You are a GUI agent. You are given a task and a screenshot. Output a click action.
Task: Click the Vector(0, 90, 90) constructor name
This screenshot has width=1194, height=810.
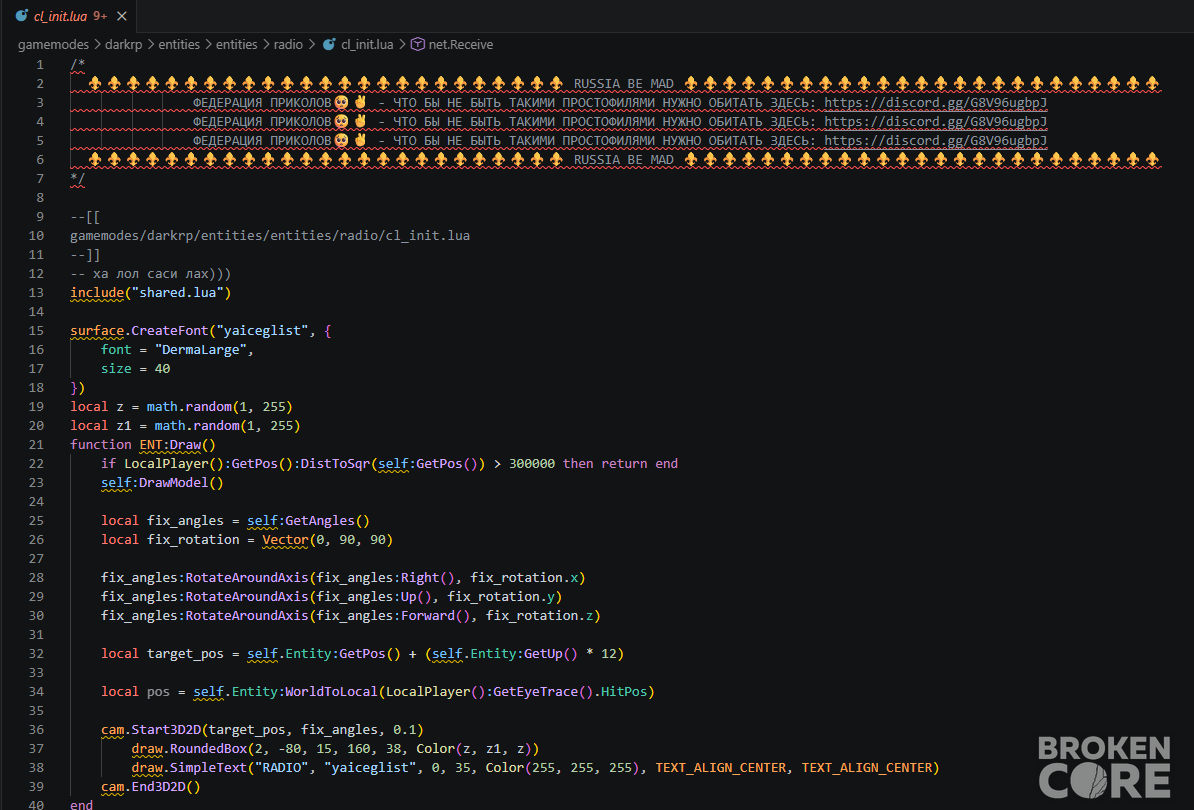[286, 540]
